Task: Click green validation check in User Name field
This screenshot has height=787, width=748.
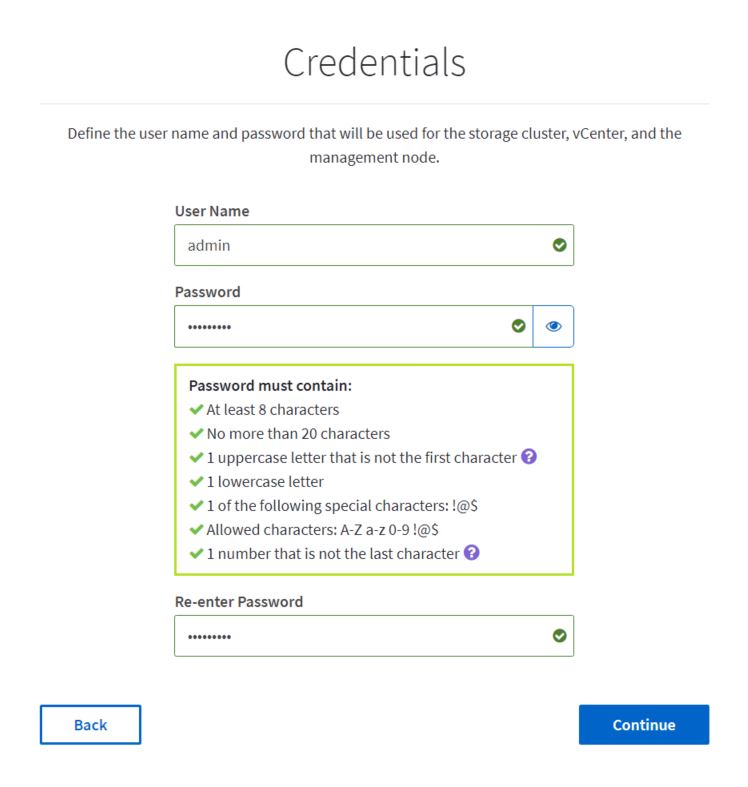Action: (x=559, y=245)
